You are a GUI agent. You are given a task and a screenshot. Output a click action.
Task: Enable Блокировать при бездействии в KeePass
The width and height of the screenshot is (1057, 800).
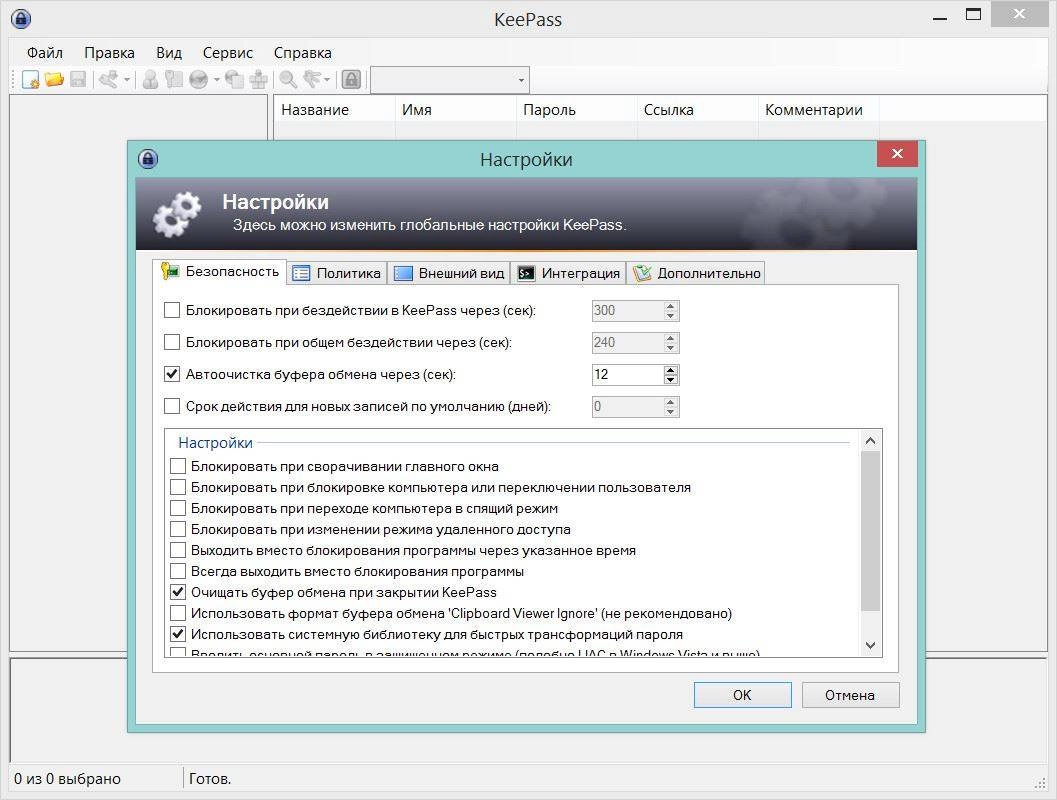pos(172,310)
